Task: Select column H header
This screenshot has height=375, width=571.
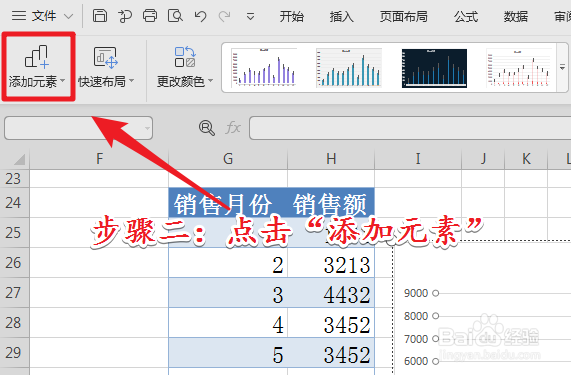Action: pyautogui.click(x=331, y=159)
